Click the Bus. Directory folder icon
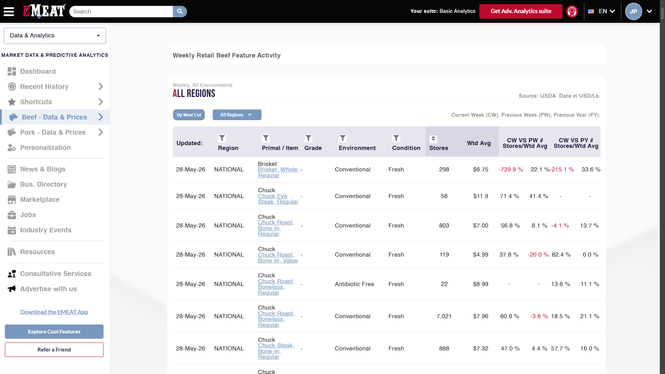 pyautogui.click(x=12, y=184)
